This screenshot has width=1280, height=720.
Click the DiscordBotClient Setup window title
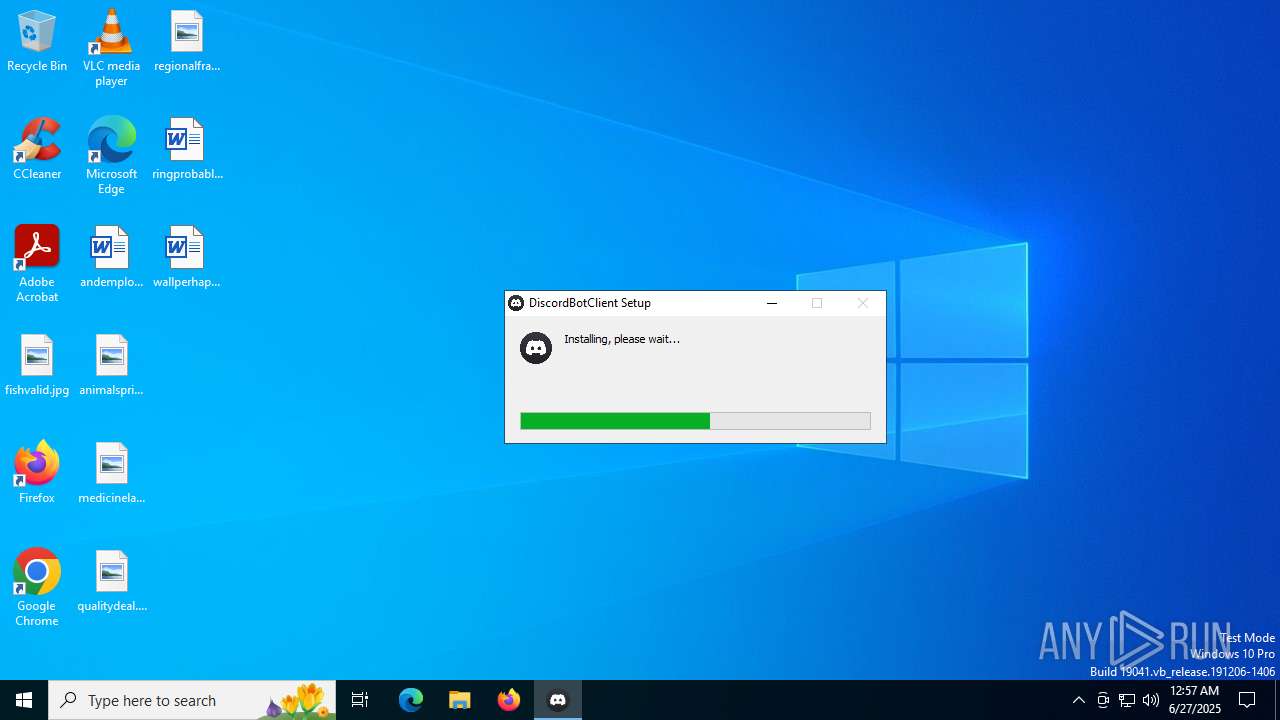tap(590, 303)
